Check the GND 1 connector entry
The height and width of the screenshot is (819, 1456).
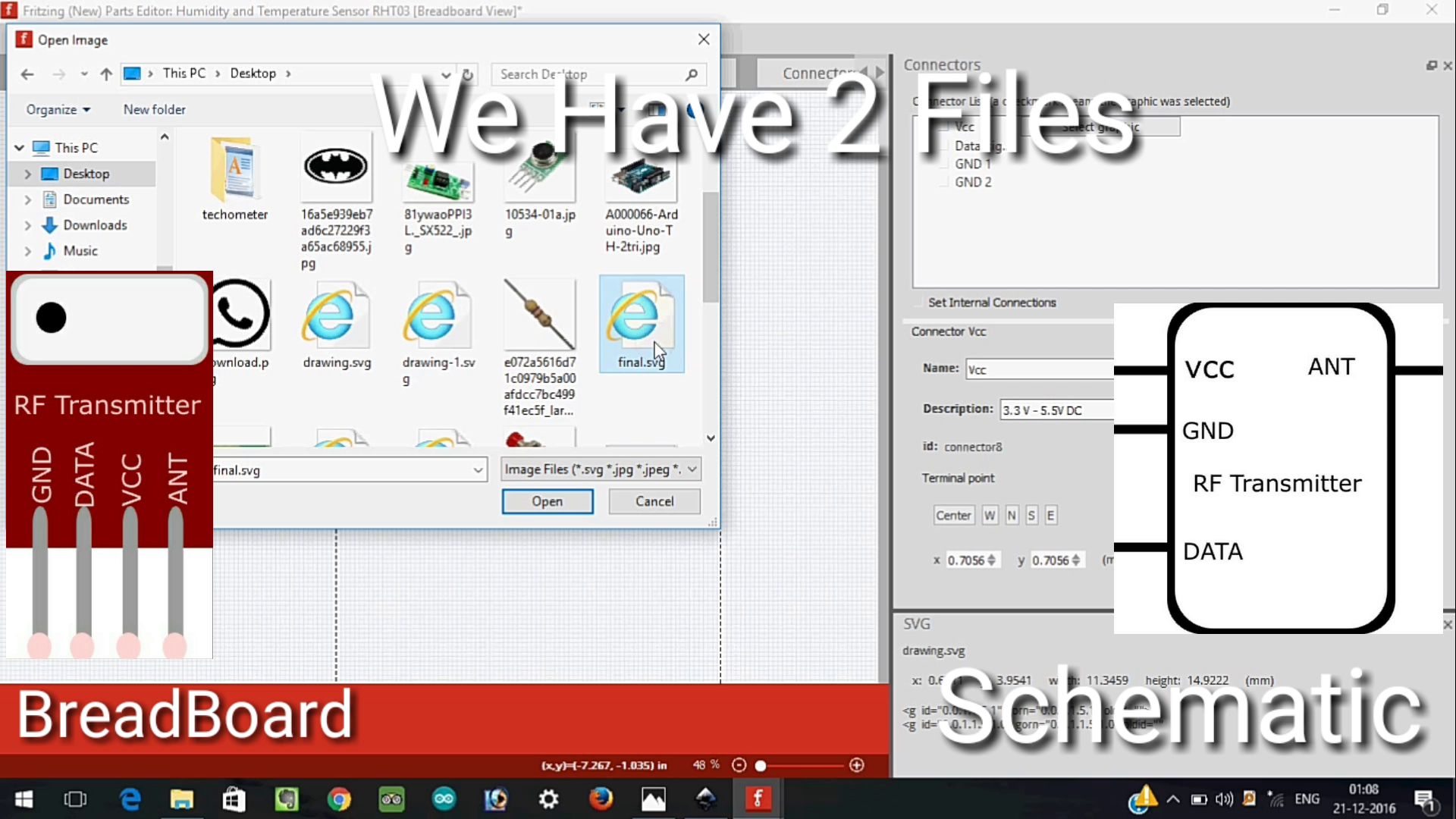943,164
